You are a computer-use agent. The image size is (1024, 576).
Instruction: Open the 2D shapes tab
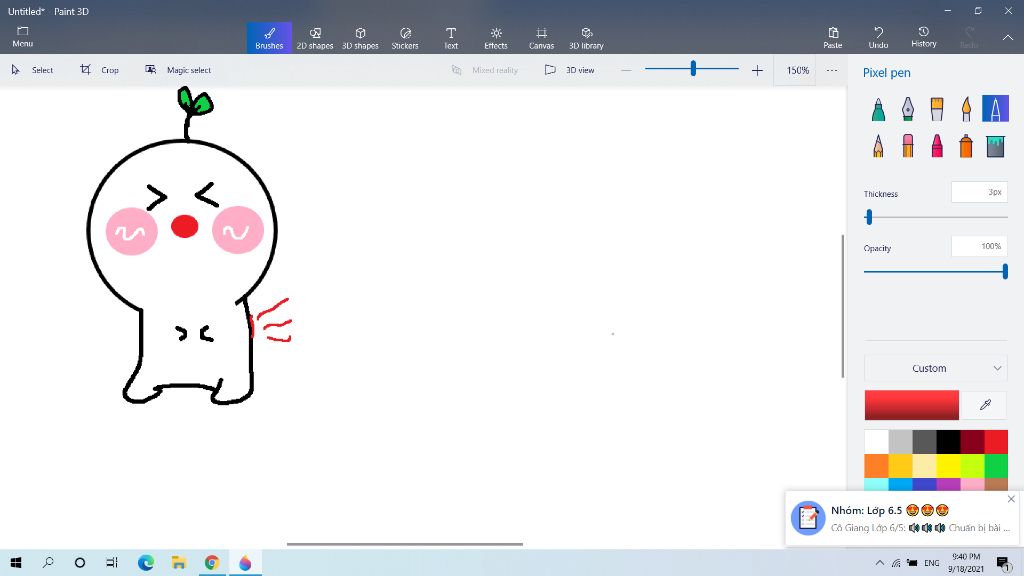point(315,37)
